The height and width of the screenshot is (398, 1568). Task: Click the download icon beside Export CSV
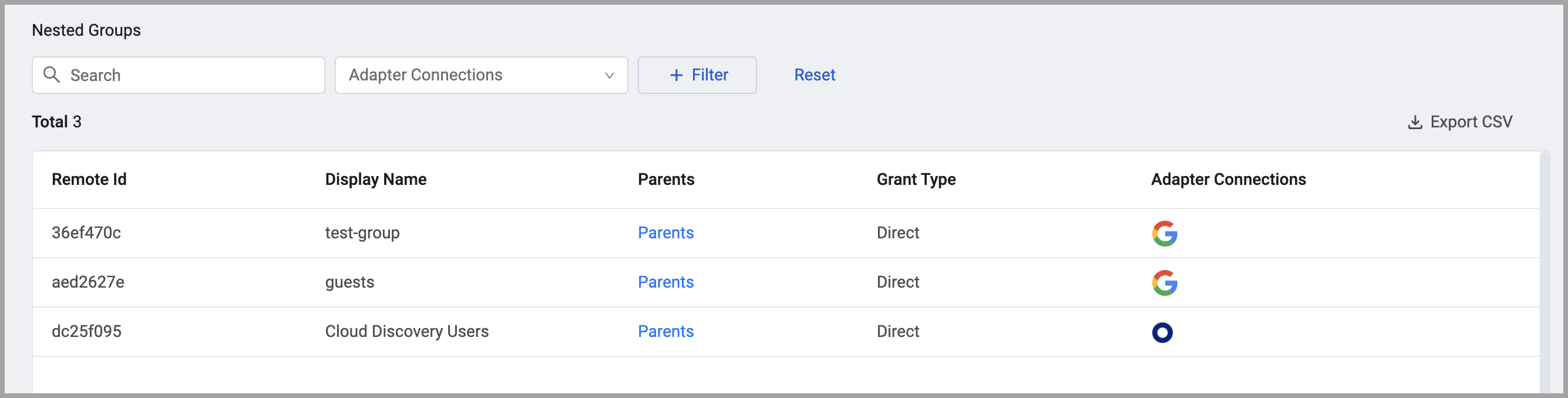pyautogui.click(x=1415, y=122)
